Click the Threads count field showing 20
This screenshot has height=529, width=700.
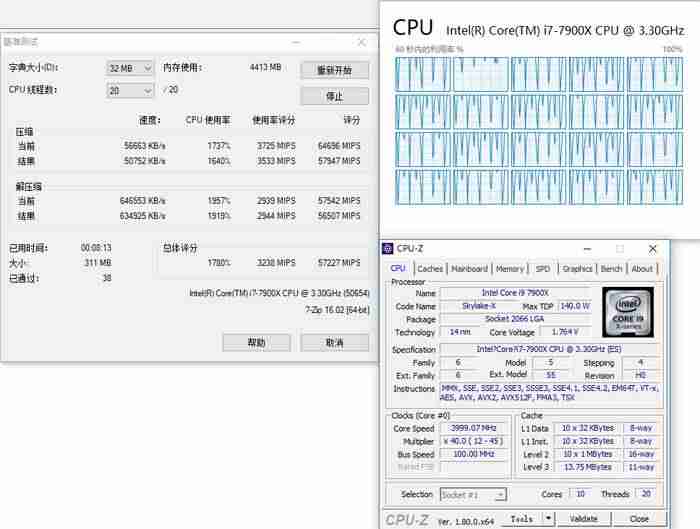pos(646,494)
